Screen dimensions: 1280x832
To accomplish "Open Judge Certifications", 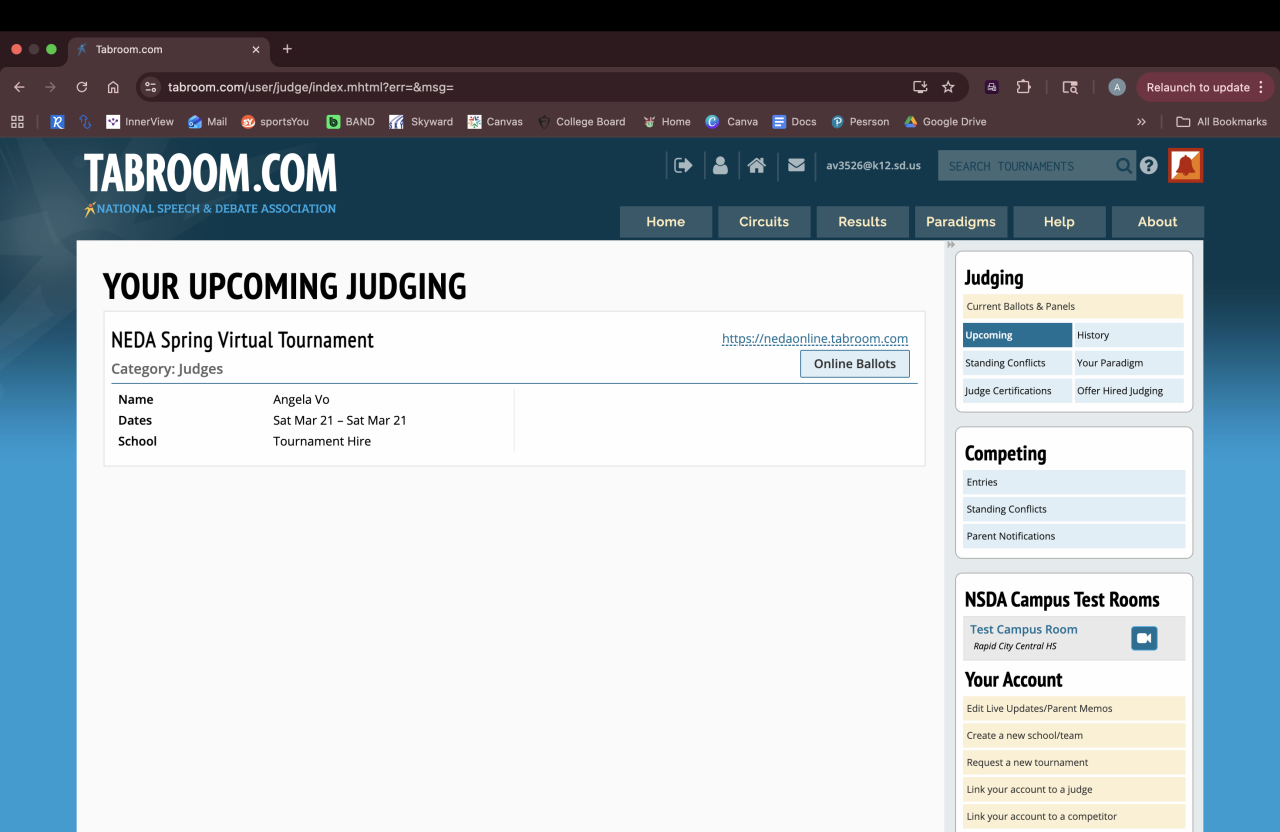I will point(1017,391).
